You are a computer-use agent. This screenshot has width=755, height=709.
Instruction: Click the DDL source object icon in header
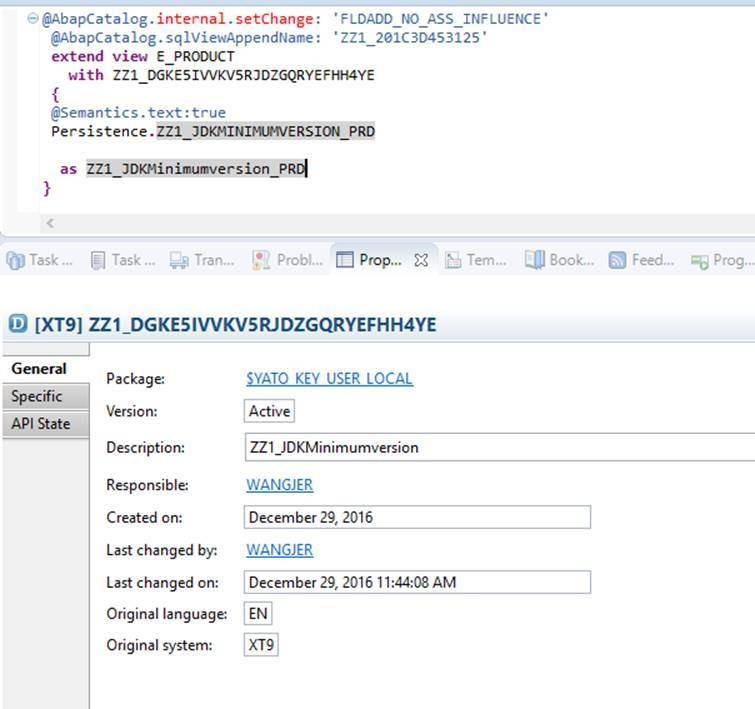pyautogui.click(x=18, y=323)
